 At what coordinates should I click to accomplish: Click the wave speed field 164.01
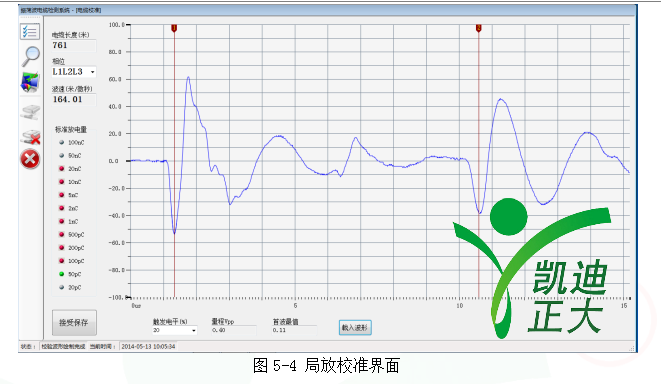point(74,99)
